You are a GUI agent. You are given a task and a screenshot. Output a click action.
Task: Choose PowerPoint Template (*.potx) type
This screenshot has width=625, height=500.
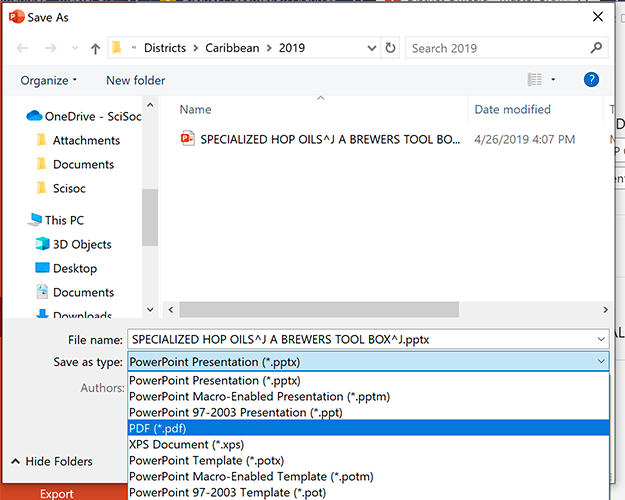tap(369, 460)
